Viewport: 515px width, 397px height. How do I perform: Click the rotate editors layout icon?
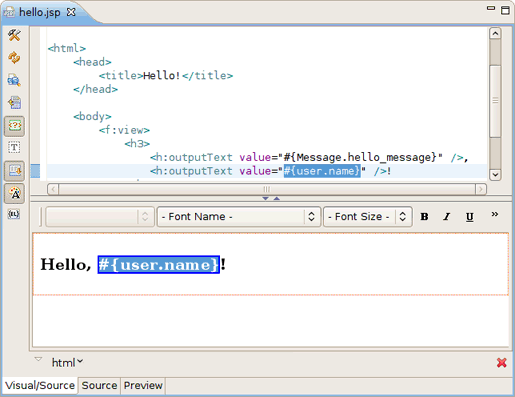tap(14, 102)
